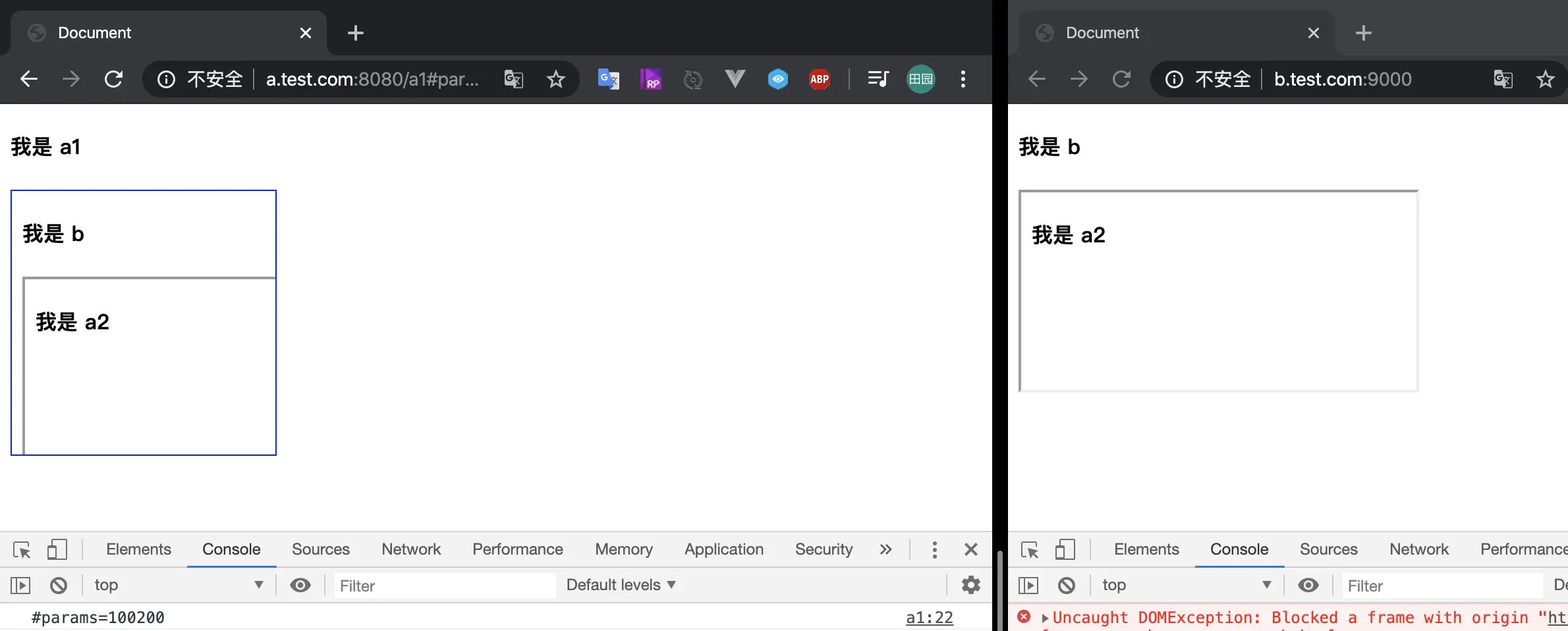Viewport: 1568px width, 631px height.
Task: Click the blue hexagon extension icon
Action: click(x=778, y=80)
